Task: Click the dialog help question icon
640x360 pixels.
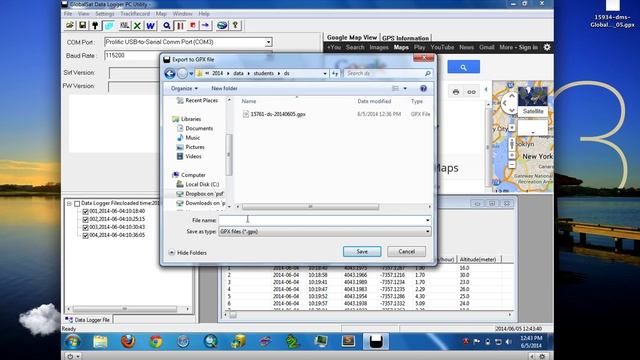Action: click(x=423, y=88)
